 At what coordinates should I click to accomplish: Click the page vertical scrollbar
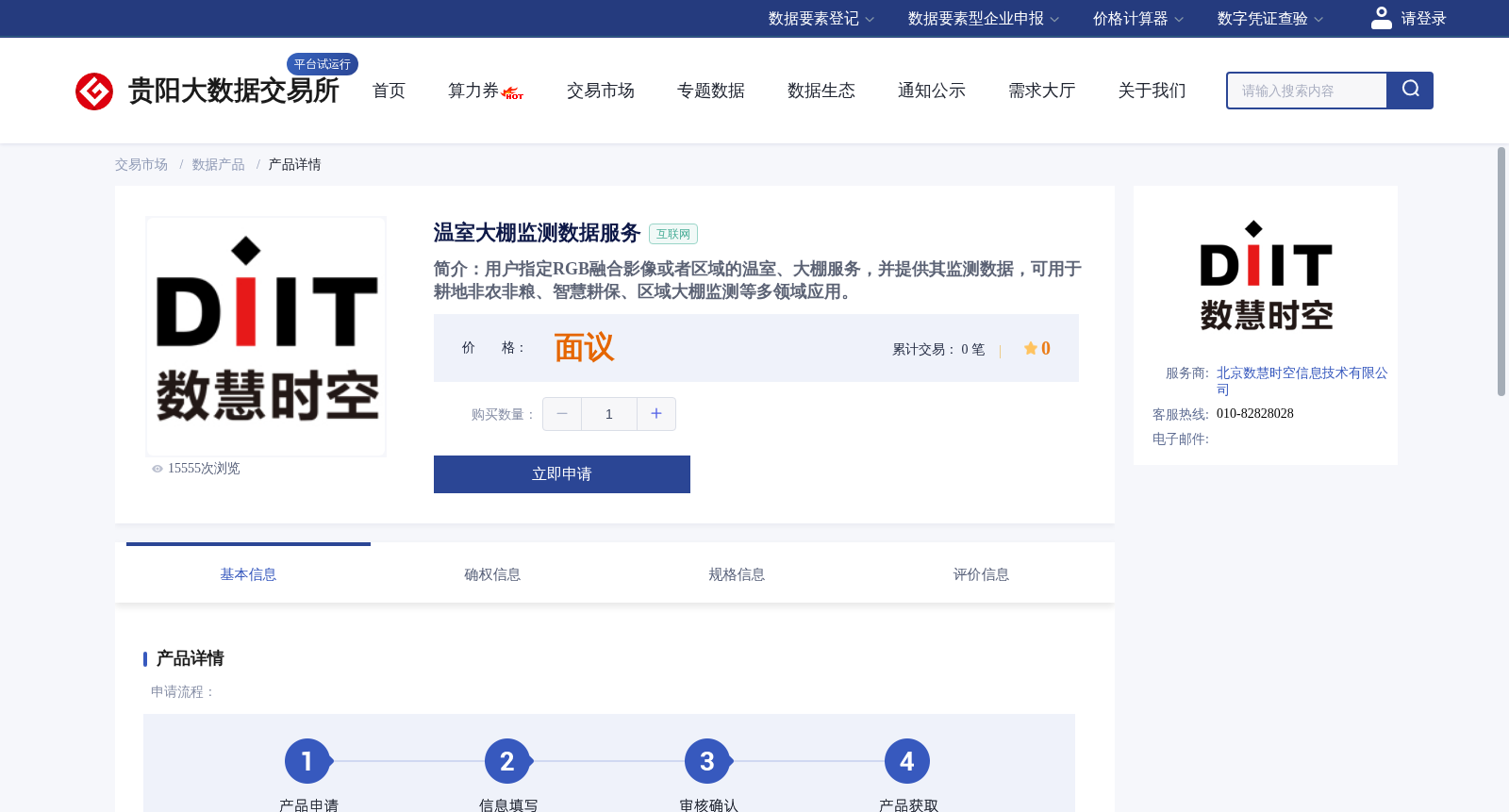coord(1501,272)
